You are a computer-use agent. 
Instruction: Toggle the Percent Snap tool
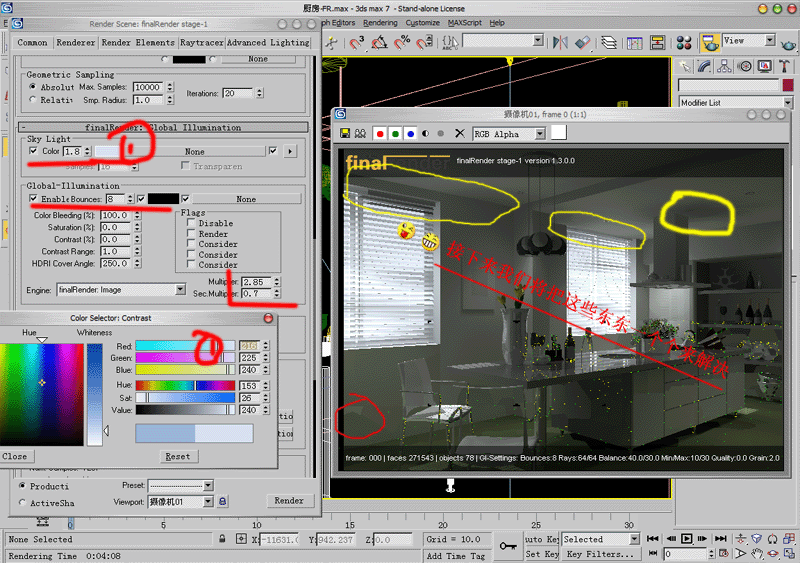point(403,42)
